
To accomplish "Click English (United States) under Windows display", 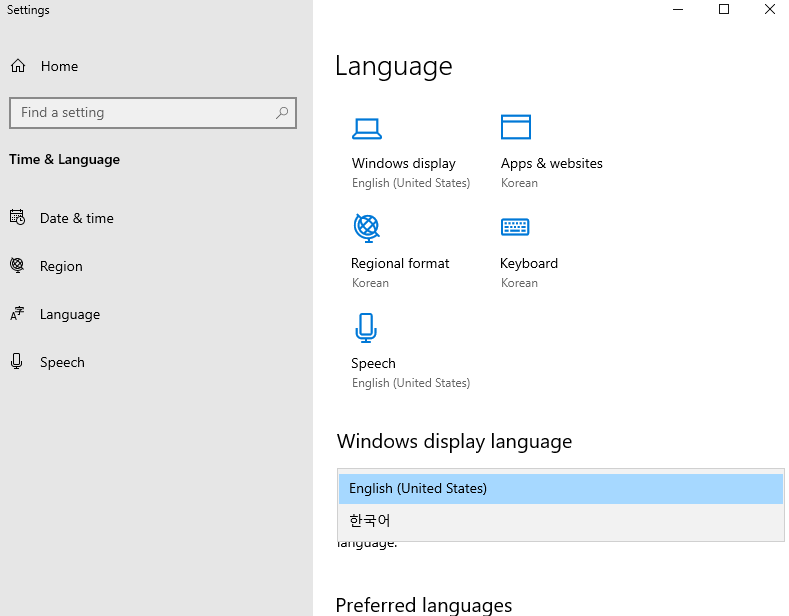I will tap(411, 183).
